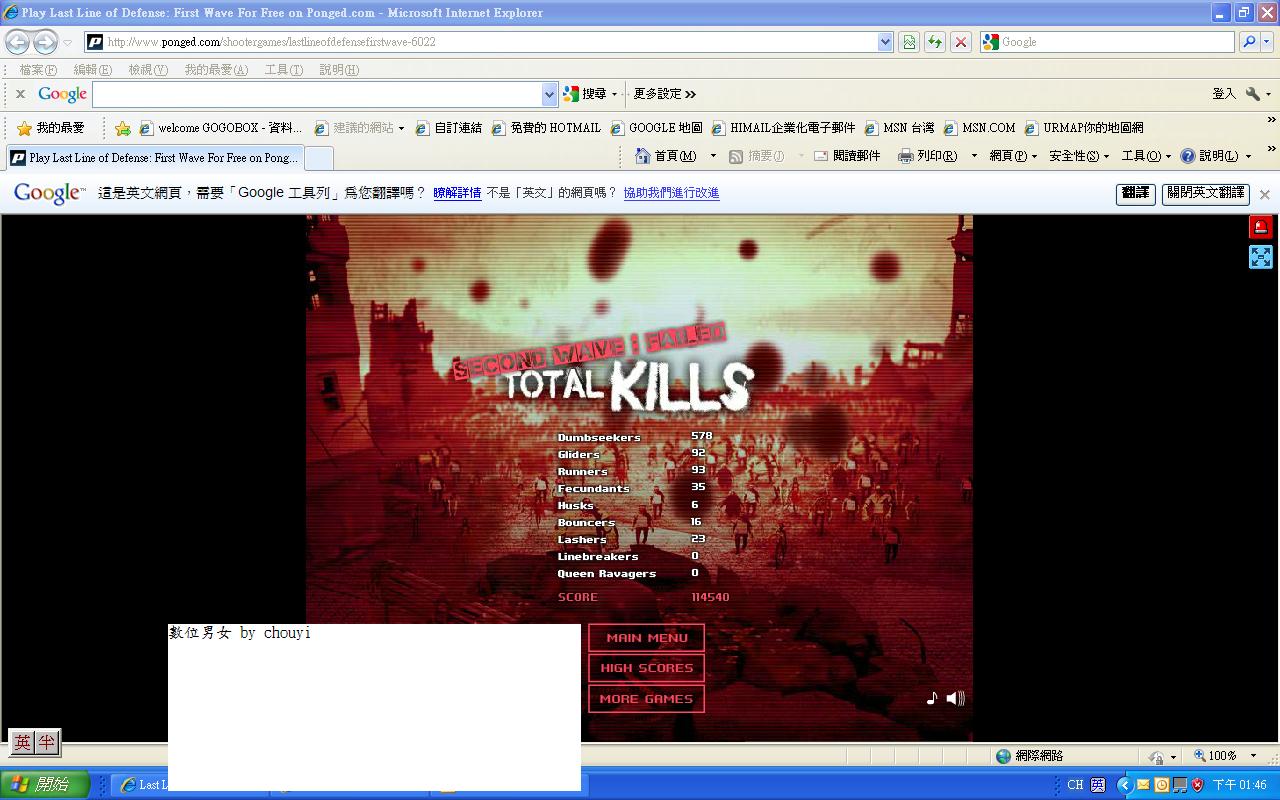
Task: Open the Home 首頁 icon
Action: pyautogui.click(x=643, y=156)
